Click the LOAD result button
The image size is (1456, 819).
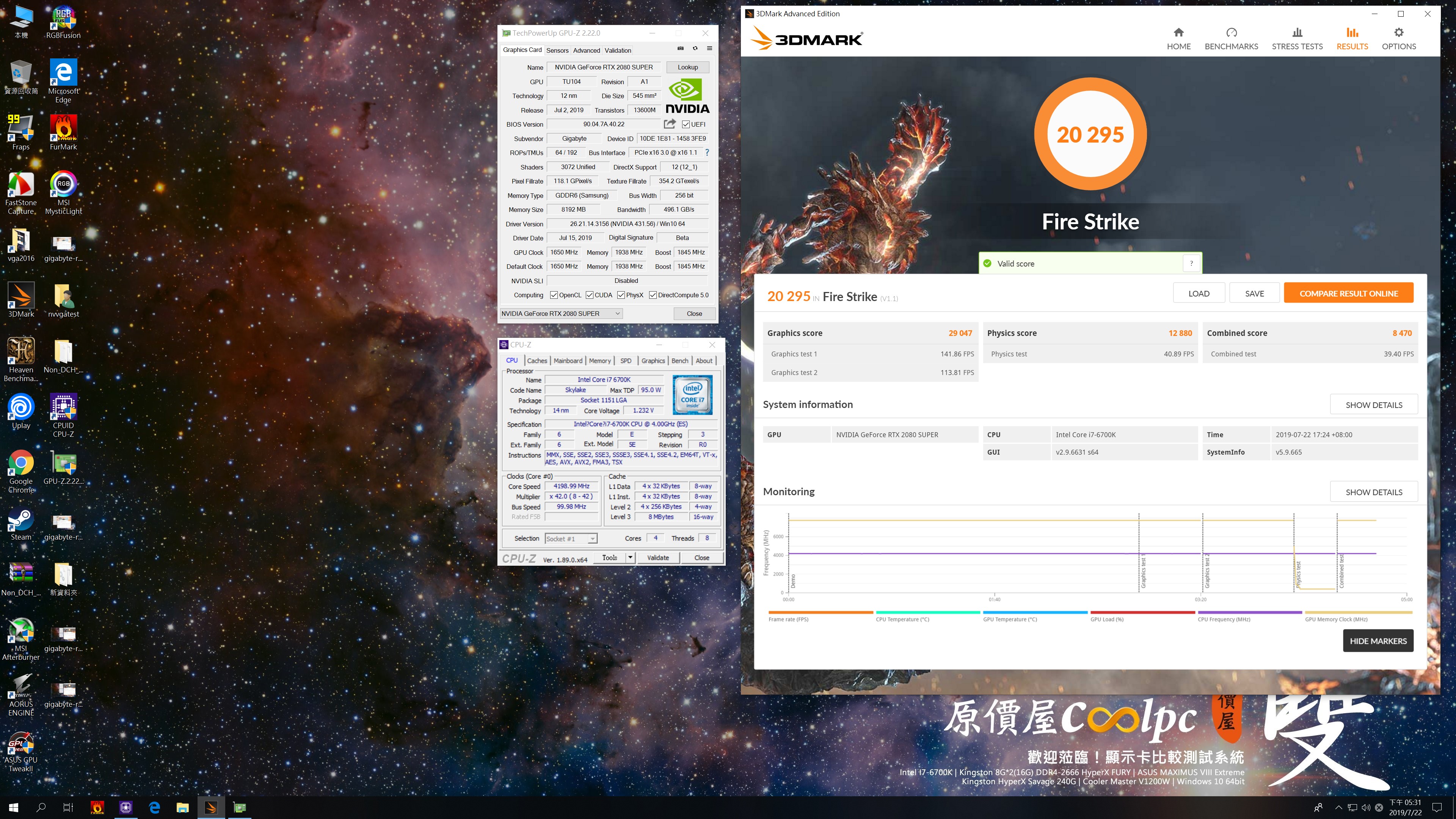[1199, 293]
